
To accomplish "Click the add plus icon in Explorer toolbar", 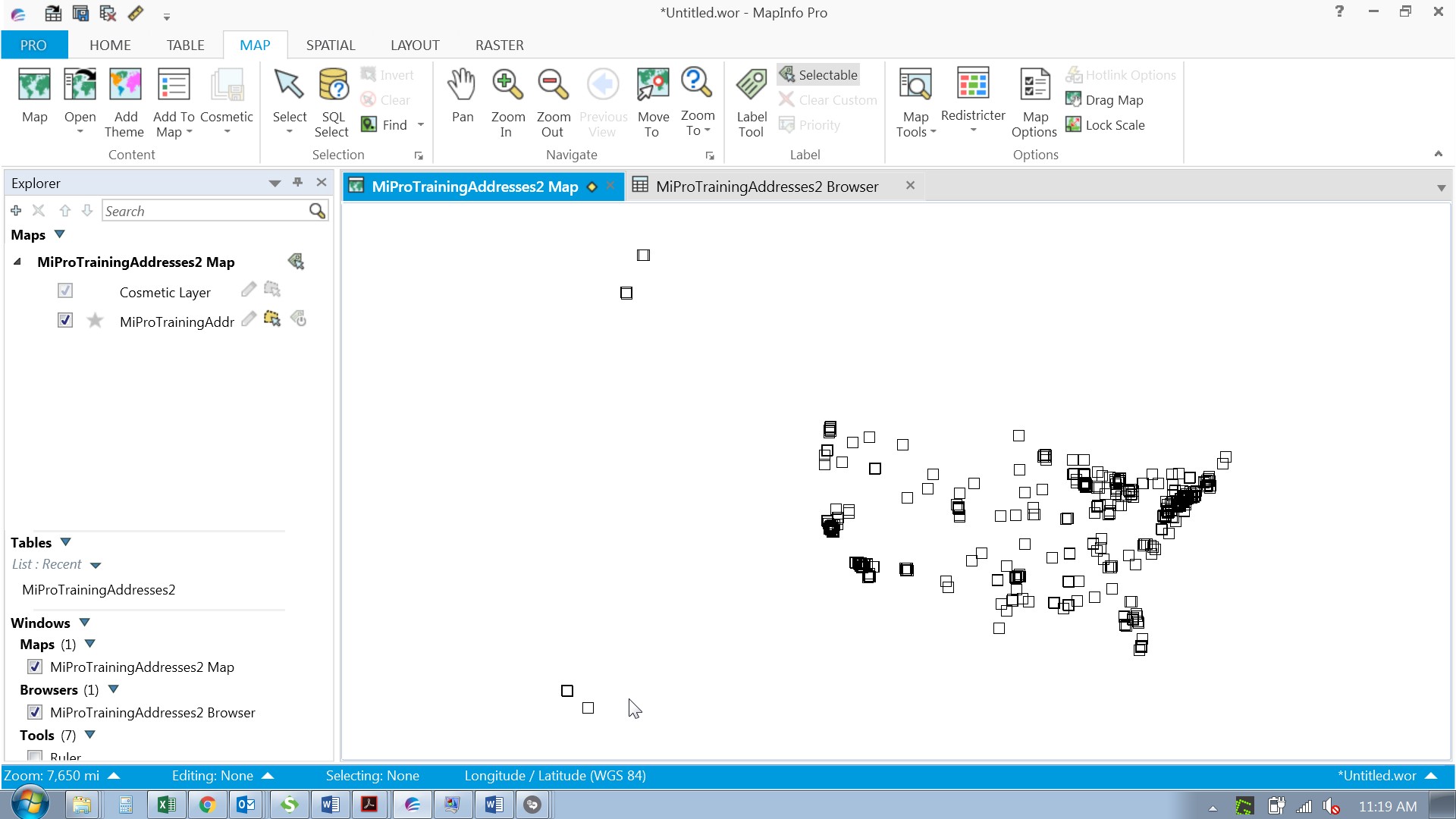I will (16, 210).
